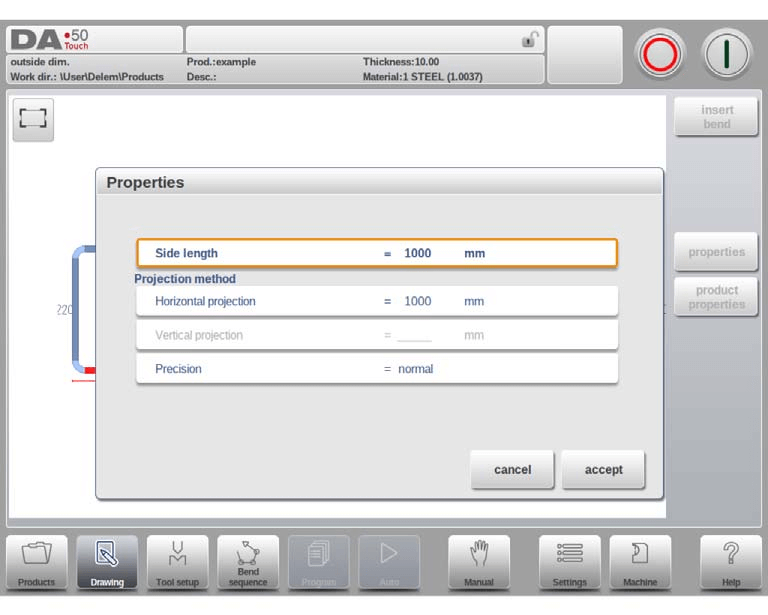Toggle the padlock lock icon
This screenshot has height=615, width=768.
(x=528, y=40)
